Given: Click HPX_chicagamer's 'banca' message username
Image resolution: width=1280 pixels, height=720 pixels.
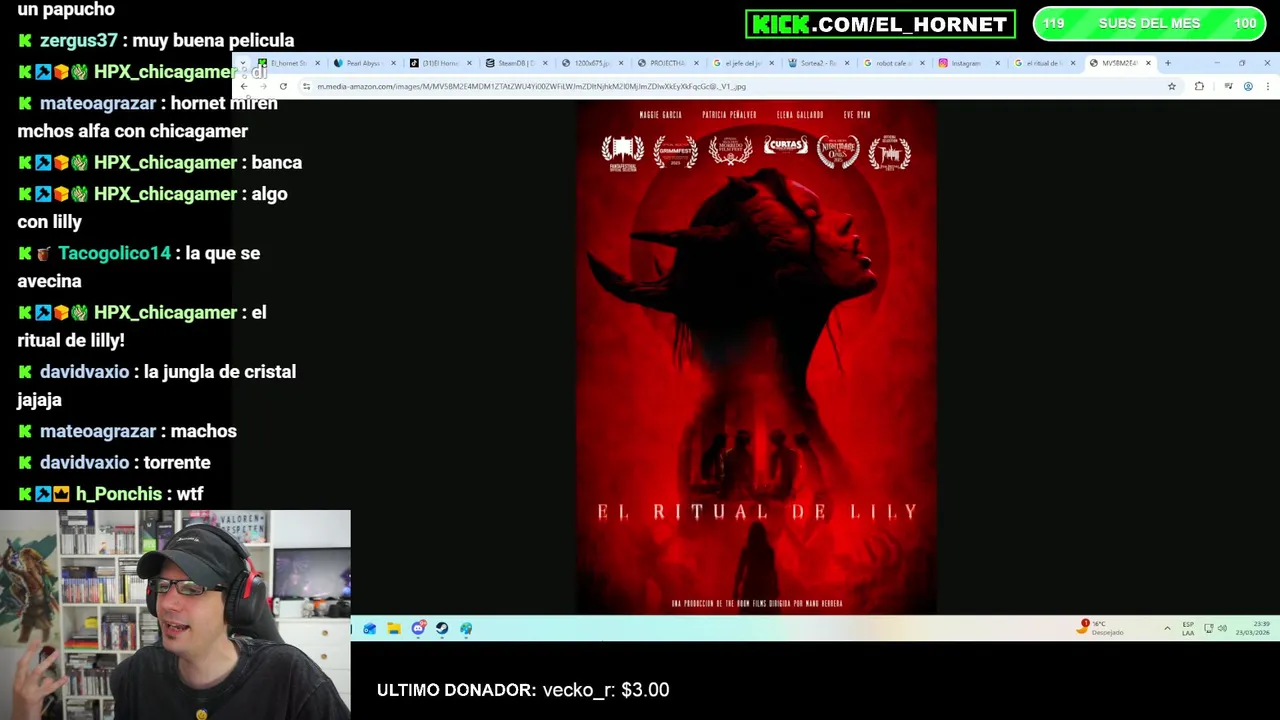Looking at the screenshot, I should pyautogui.click(x=165, y=163).
